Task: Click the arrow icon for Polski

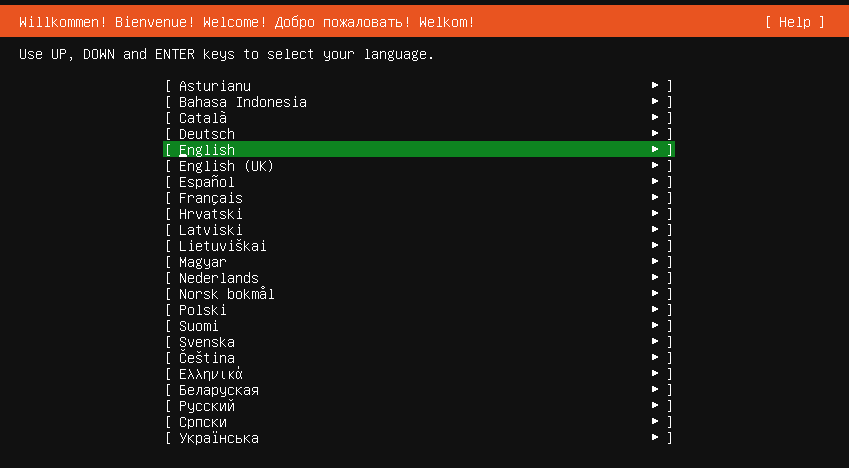Action: tap(655, 309)
